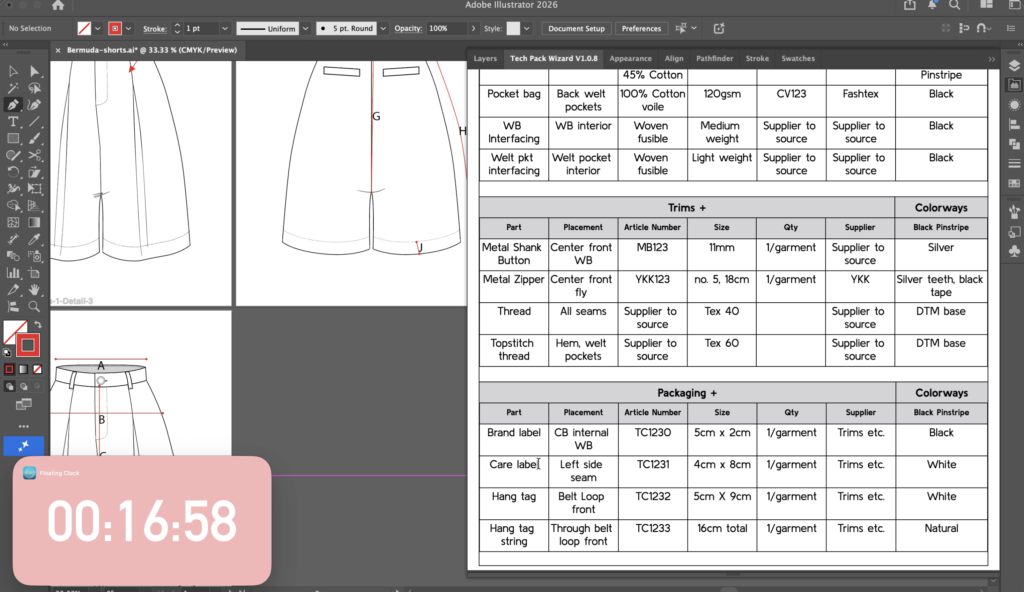Set paint mode to None

tap(36, 369)
